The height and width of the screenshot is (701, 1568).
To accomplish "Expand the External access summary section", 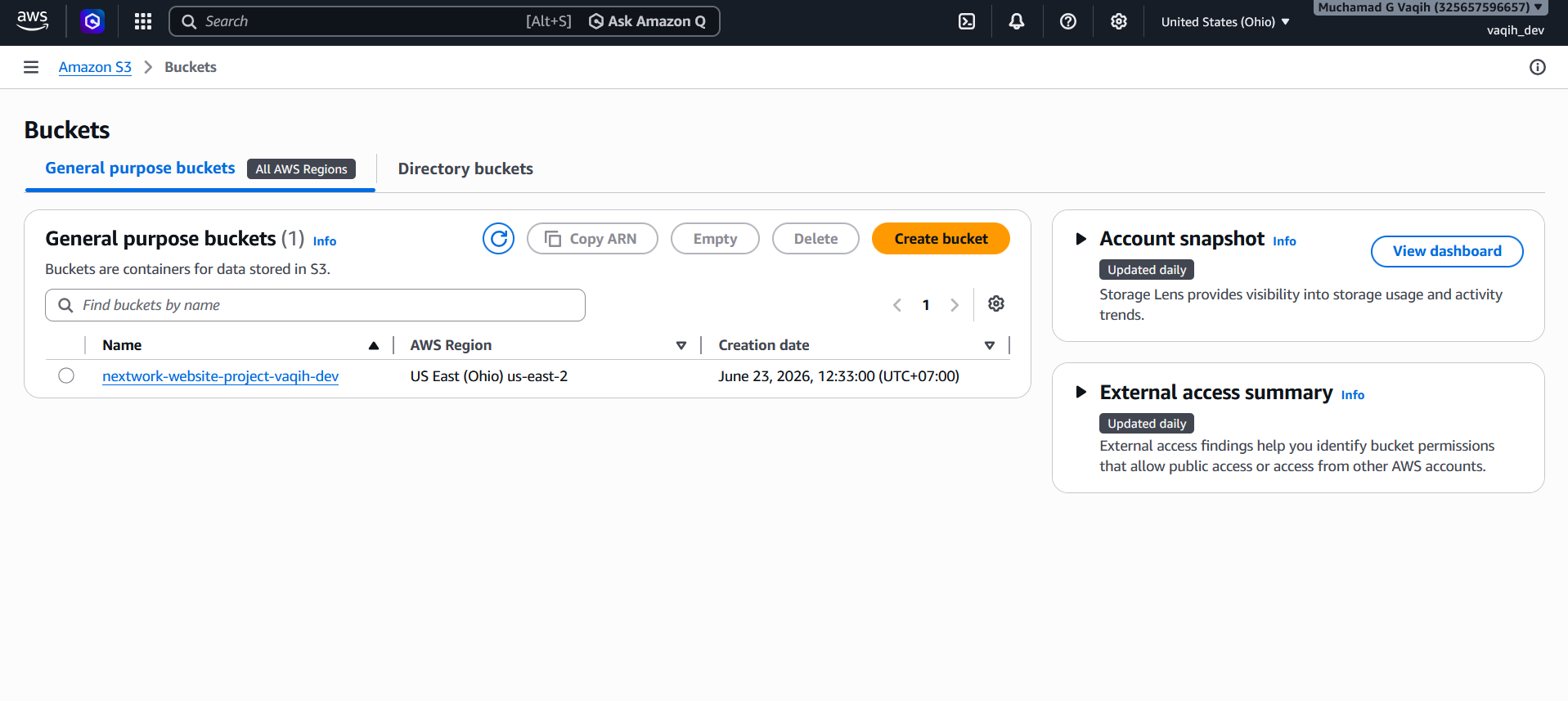I will point(1081,392).
